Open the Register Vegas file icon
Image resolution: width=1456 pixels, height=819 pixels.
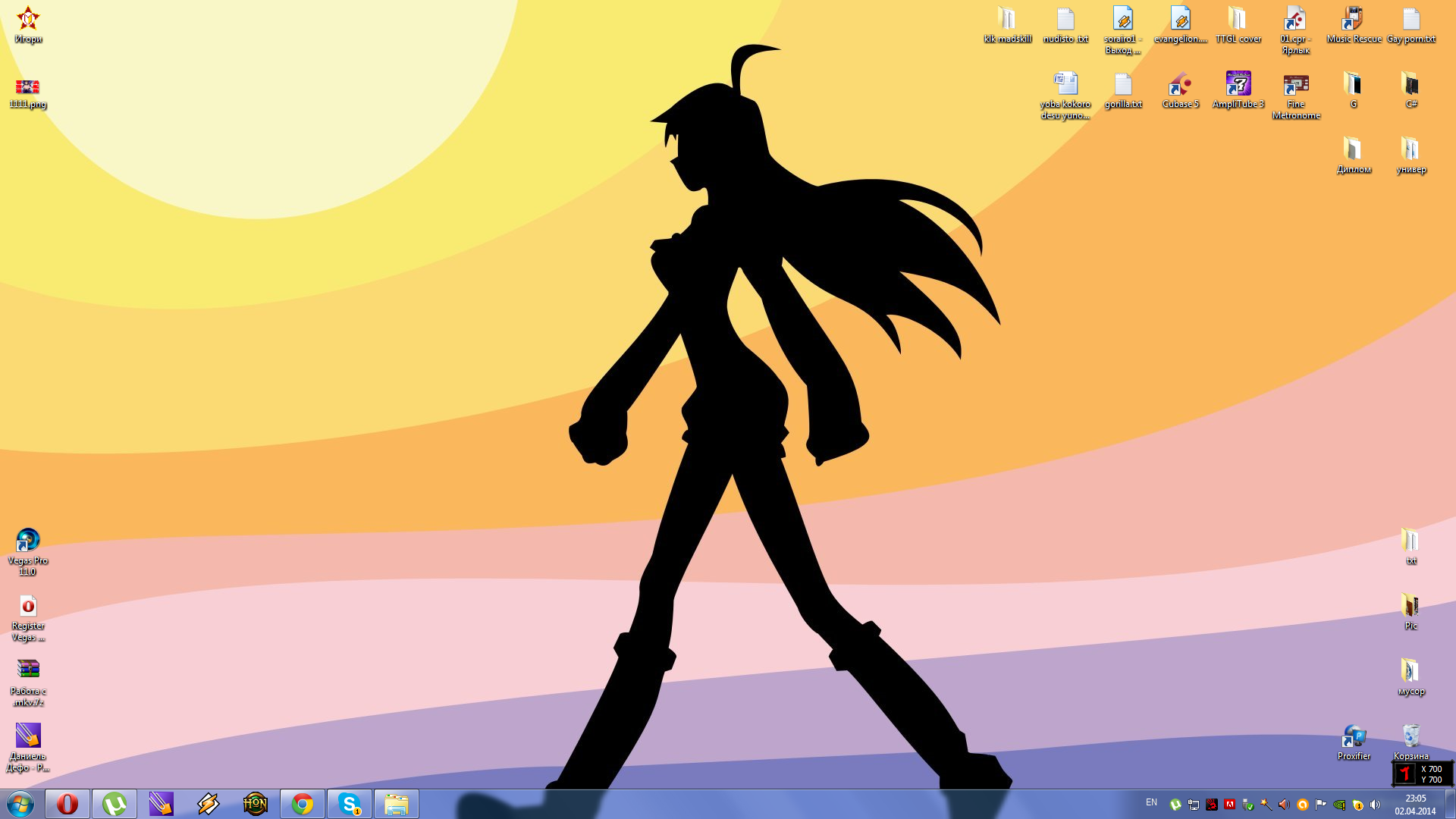click(28, 618)
